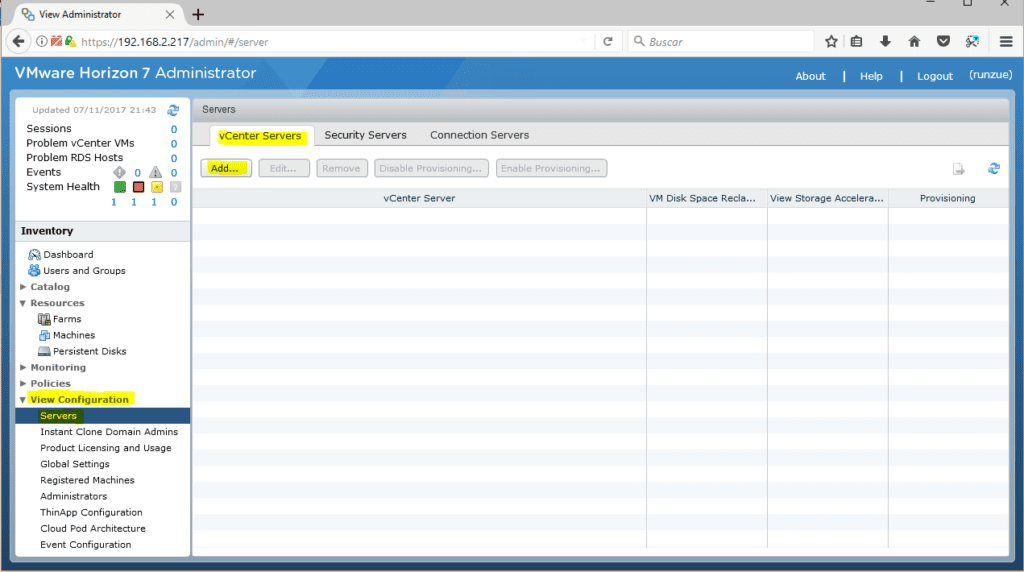
Task: Open Event Configuration
Action: (x=86, y=545)
